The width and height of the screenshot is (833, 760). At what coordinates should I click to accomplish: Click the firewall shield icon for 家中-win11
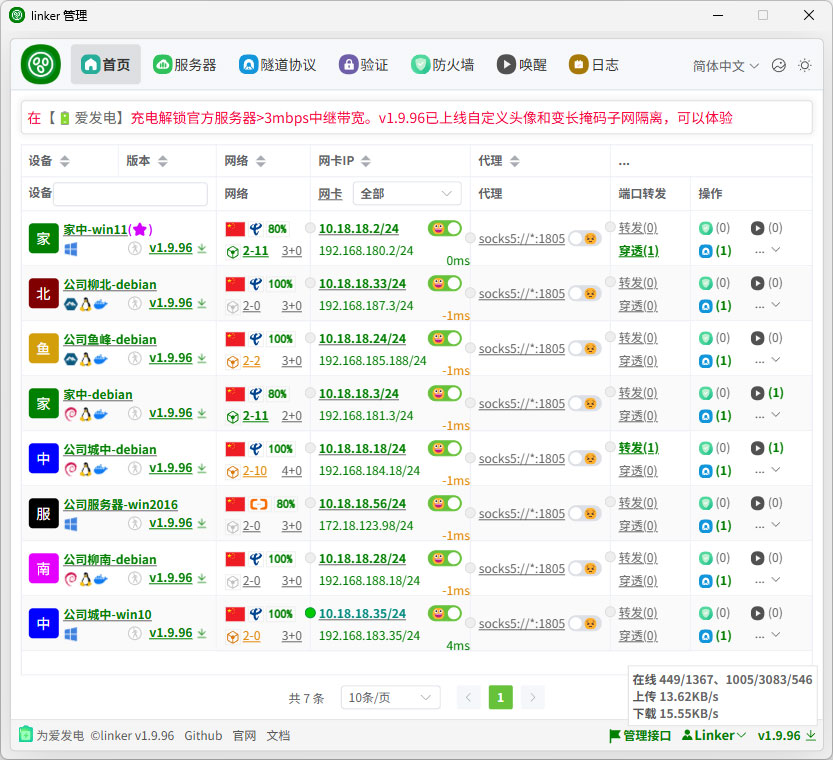(705, 228)
